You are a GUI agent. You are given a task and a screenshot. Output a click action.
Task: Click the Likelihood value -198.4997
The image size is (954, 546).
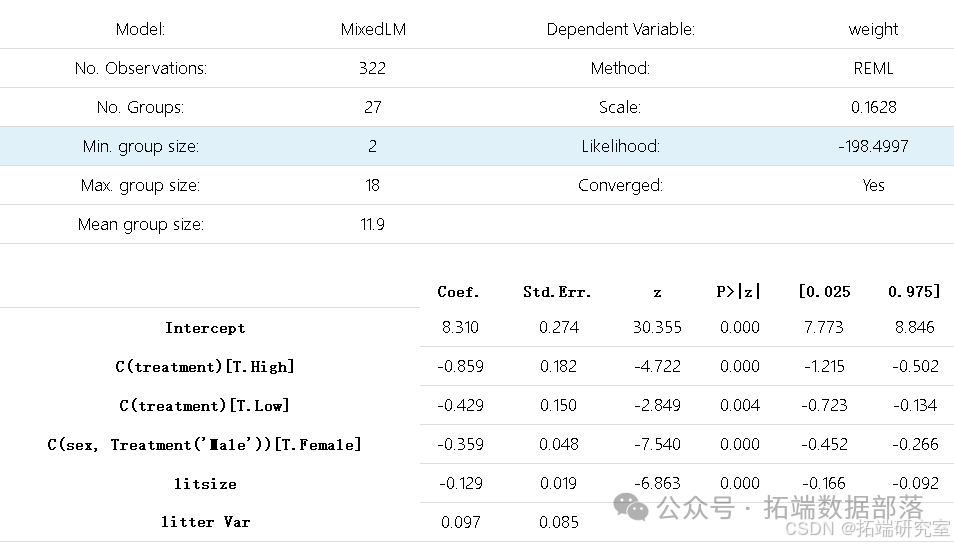[873, 146]
